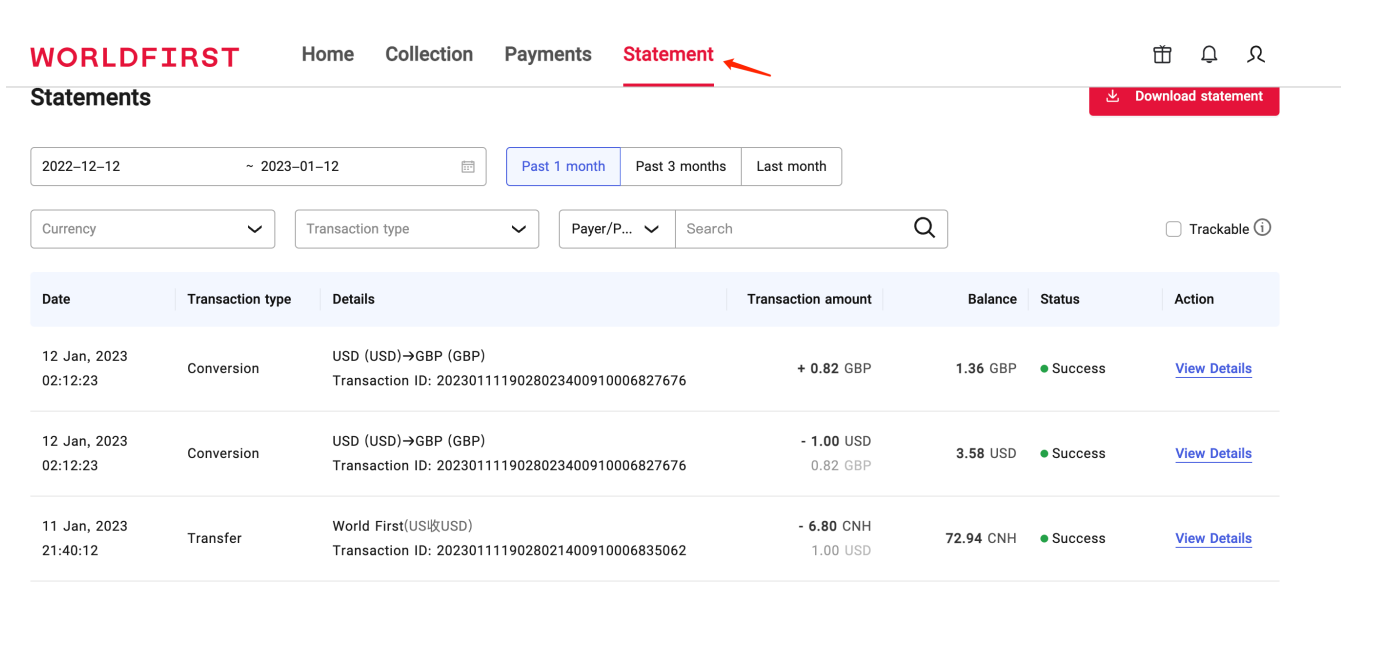Switch to the Collection tab

pos(429,55)
